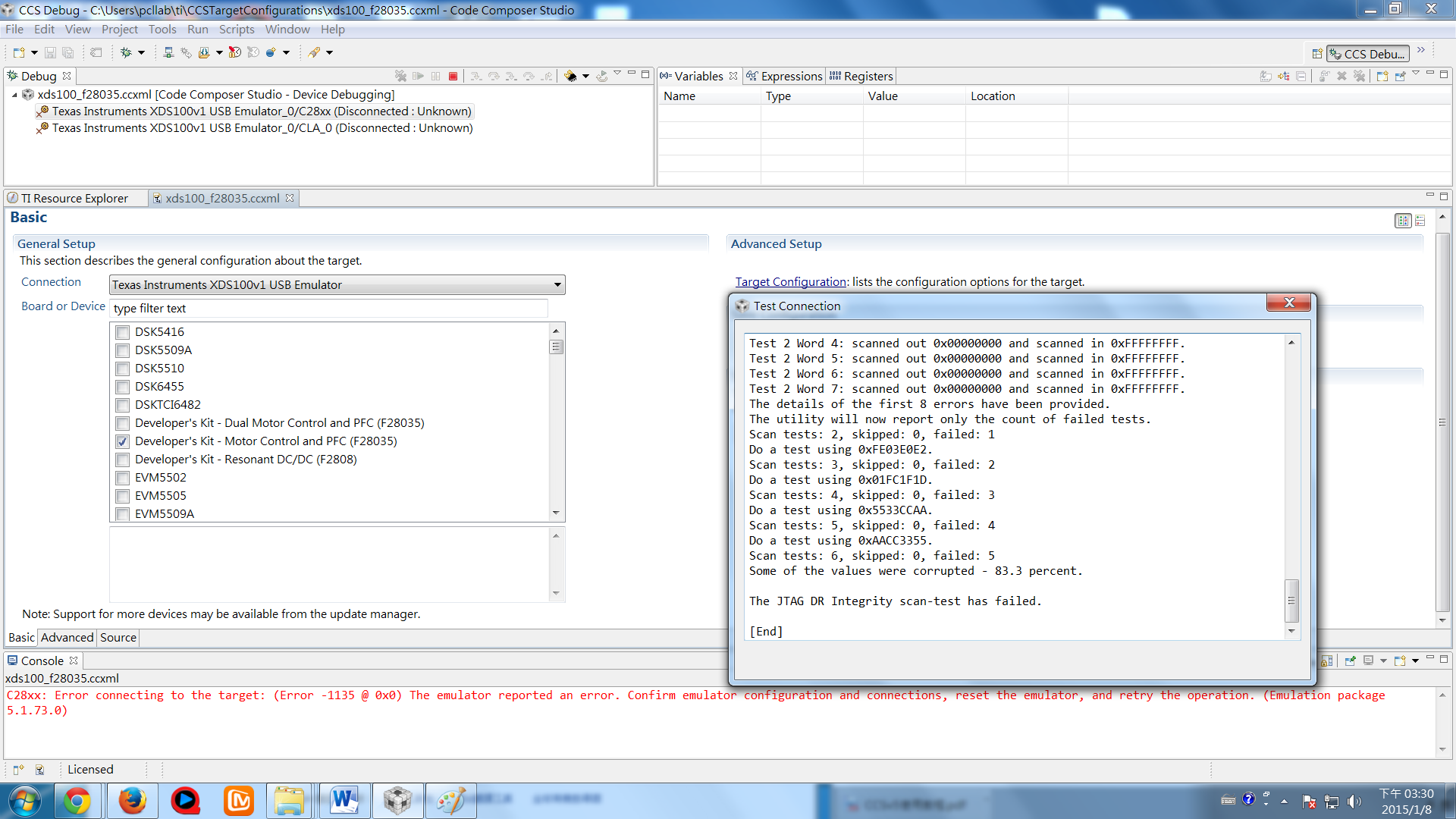The height and width of the screenshot is (819, 1456).
Task: Switch to the Advanced bottom tab
Action: [x=67, y=638]
